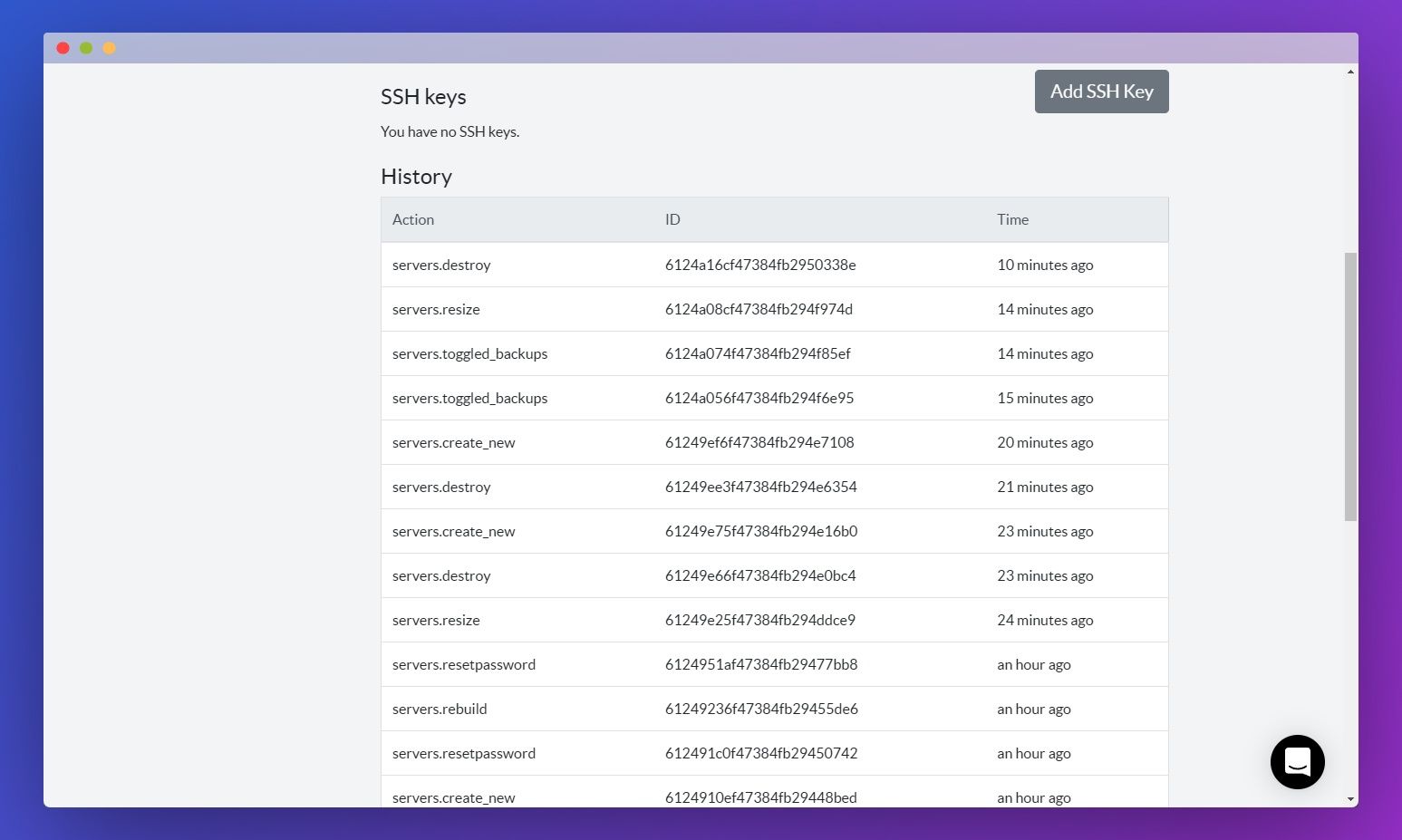Viewport: 1402px width, 840px height.
Task: Click the scrollbar up arrow
Action: (x=1350, y=72)
